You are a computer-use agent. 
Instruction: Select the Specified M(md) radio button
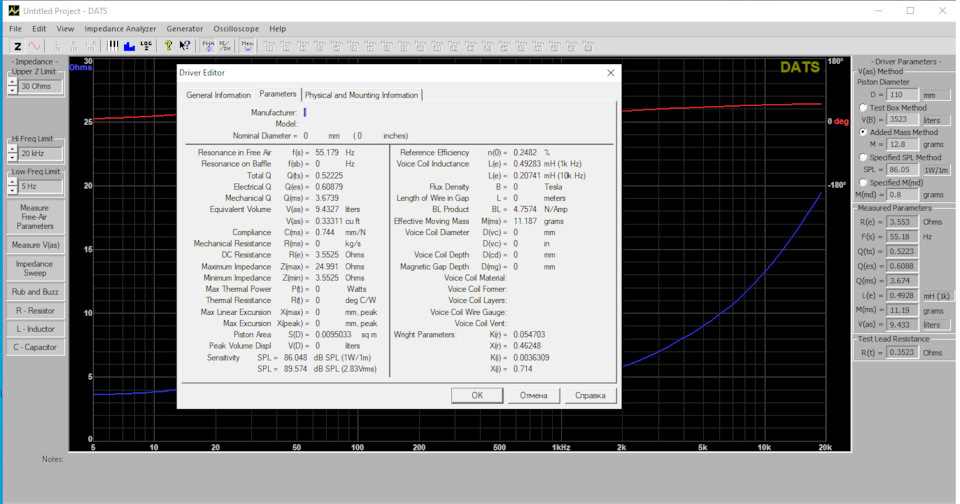coord(863,182)
